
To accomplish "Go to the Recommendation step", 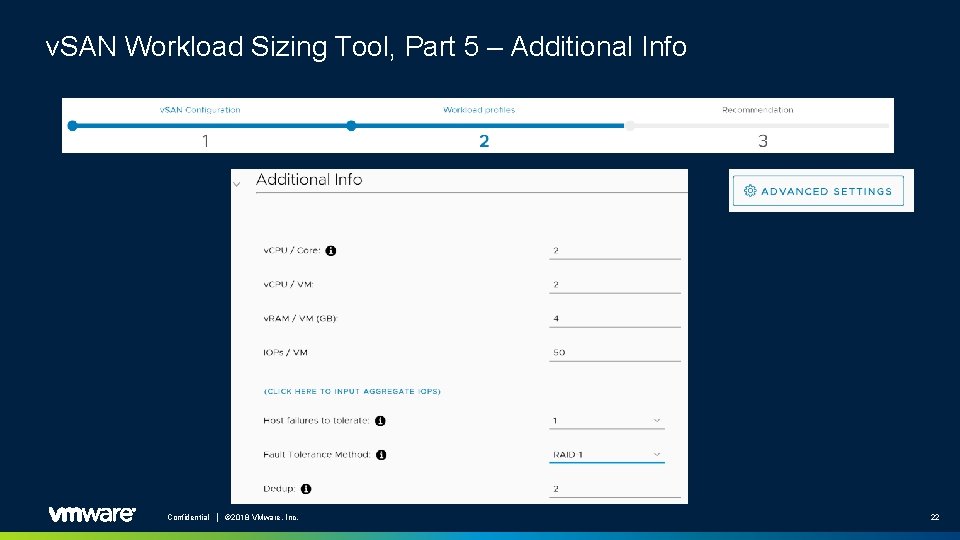I will [758, 110].
